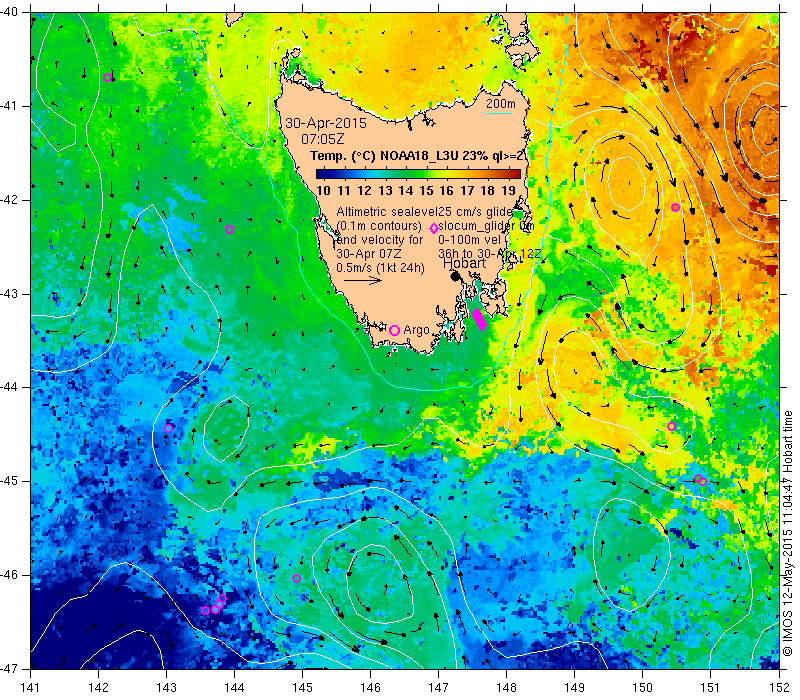Screen dimensions: 800x700
Task: Click the magenta Argo legend circle beside the word Argo
Action: click(394, 330)
